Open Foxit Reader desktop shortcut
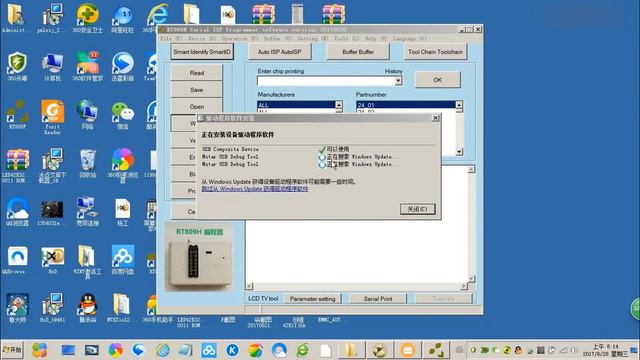640x360 pixels. click(52, 116)
